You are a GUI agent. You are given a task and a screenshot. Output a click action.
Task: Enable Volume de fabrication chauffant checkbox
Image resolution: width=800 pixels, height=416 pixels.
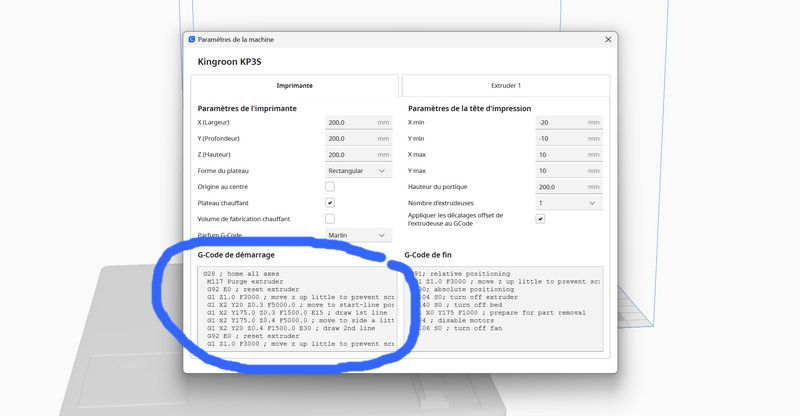(330, 219)
